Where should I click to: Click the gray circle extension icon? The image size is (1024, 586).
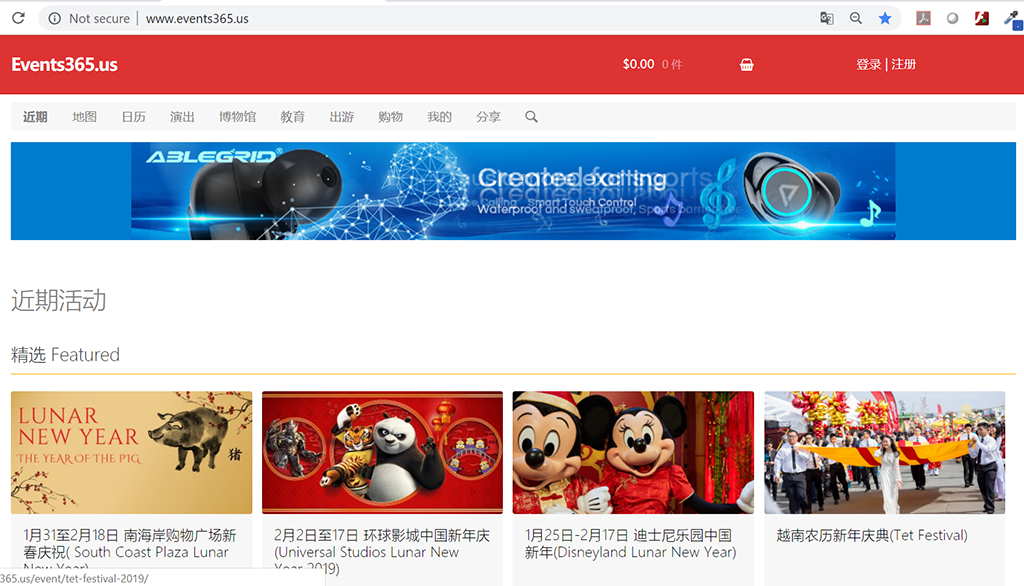click(953, 18)
